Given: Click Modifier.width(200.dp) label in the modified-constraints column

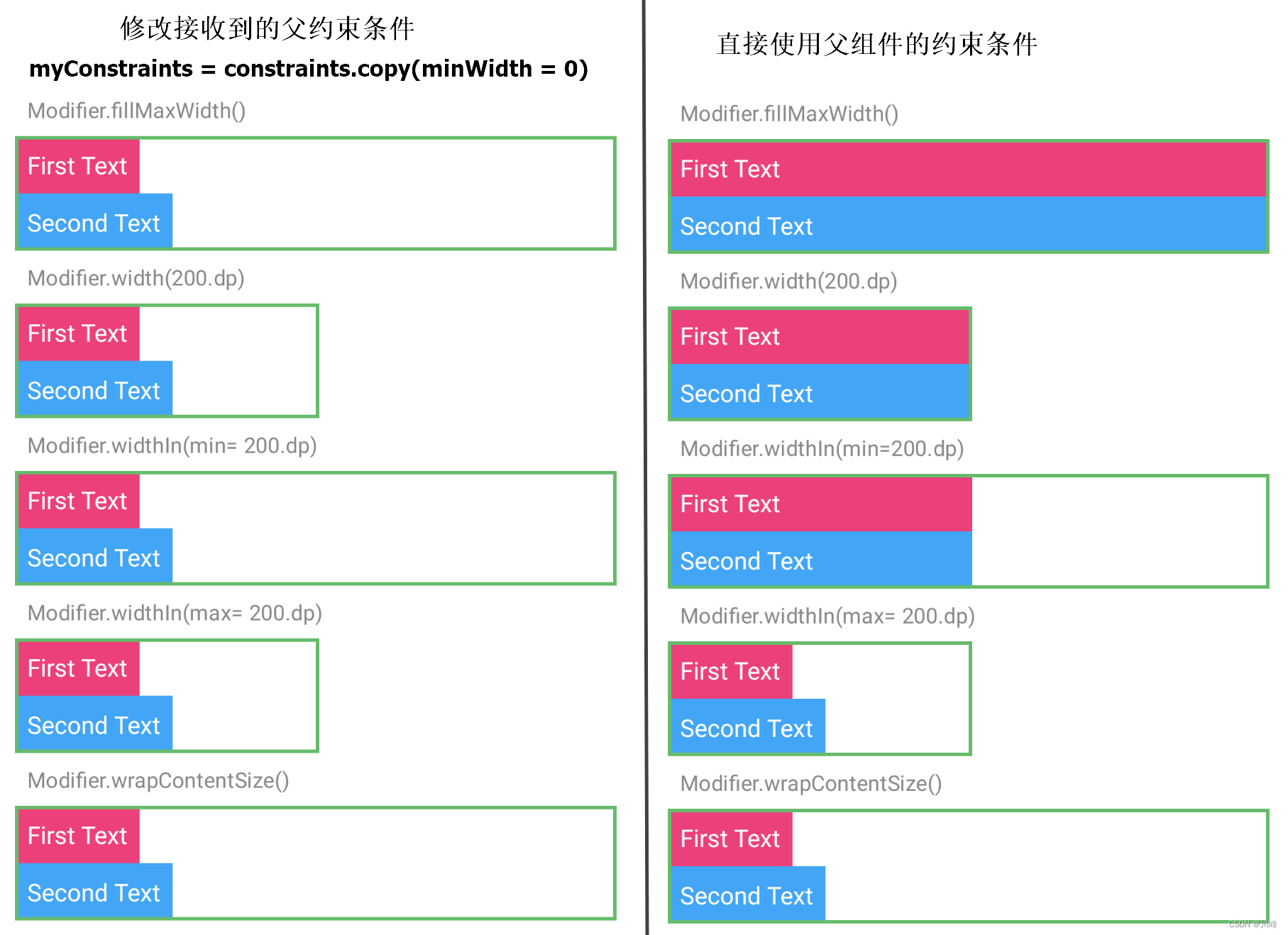Looking at the screenshot, I should 136,278.
